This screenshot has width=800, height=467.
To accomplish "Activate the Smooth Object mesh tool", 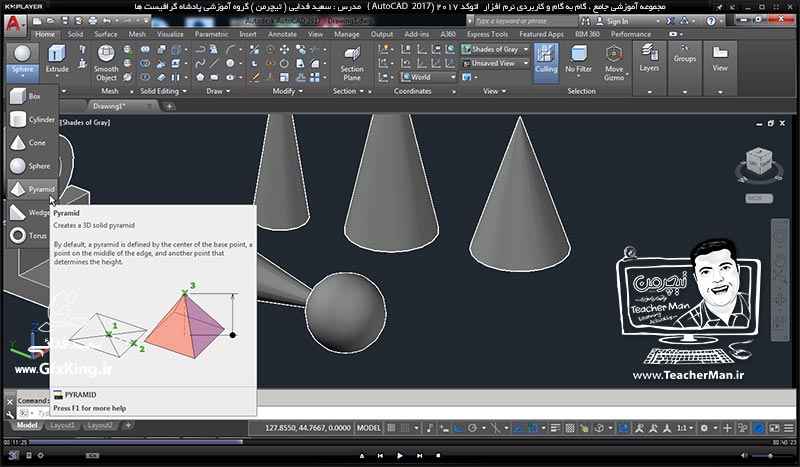I will pos(106,63).
